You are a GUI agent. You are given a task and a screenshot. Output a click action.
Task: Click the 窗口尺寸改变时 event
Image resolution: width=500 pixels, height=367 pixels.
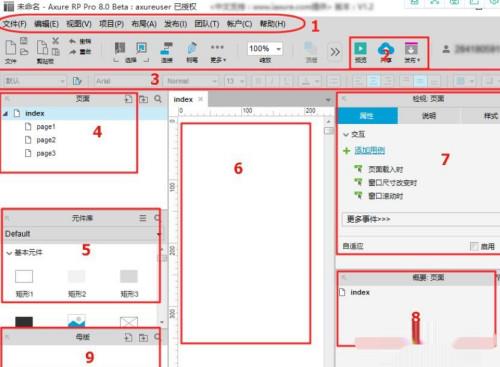coord(392,183)
